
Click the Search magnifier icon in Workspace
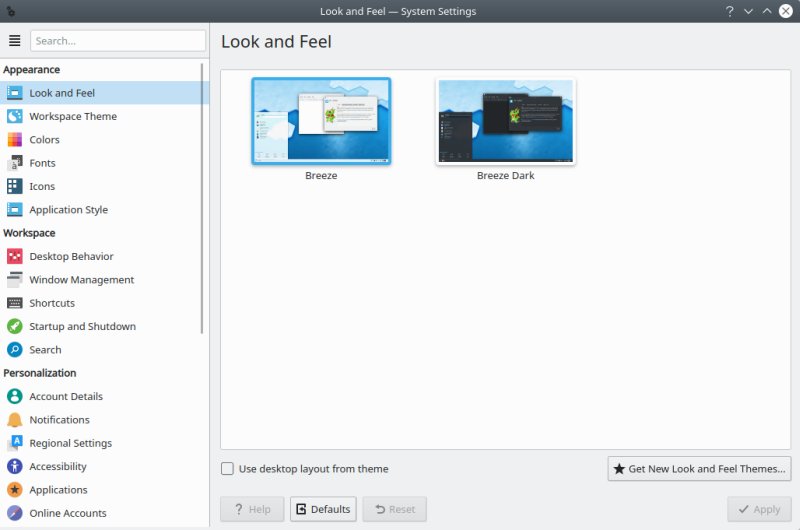coord(14,350)
